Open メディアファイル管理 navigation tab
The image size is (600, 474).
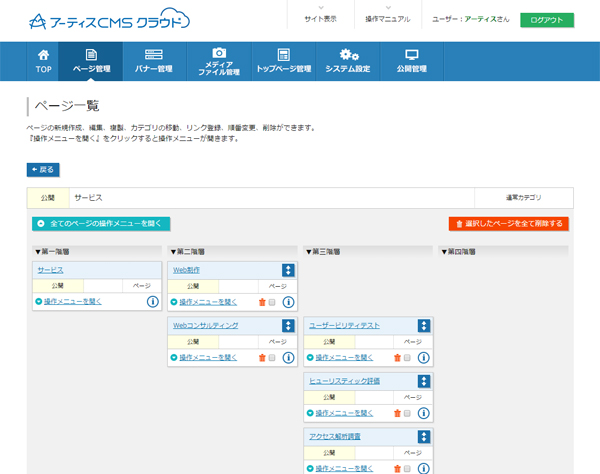pos(219,61)
